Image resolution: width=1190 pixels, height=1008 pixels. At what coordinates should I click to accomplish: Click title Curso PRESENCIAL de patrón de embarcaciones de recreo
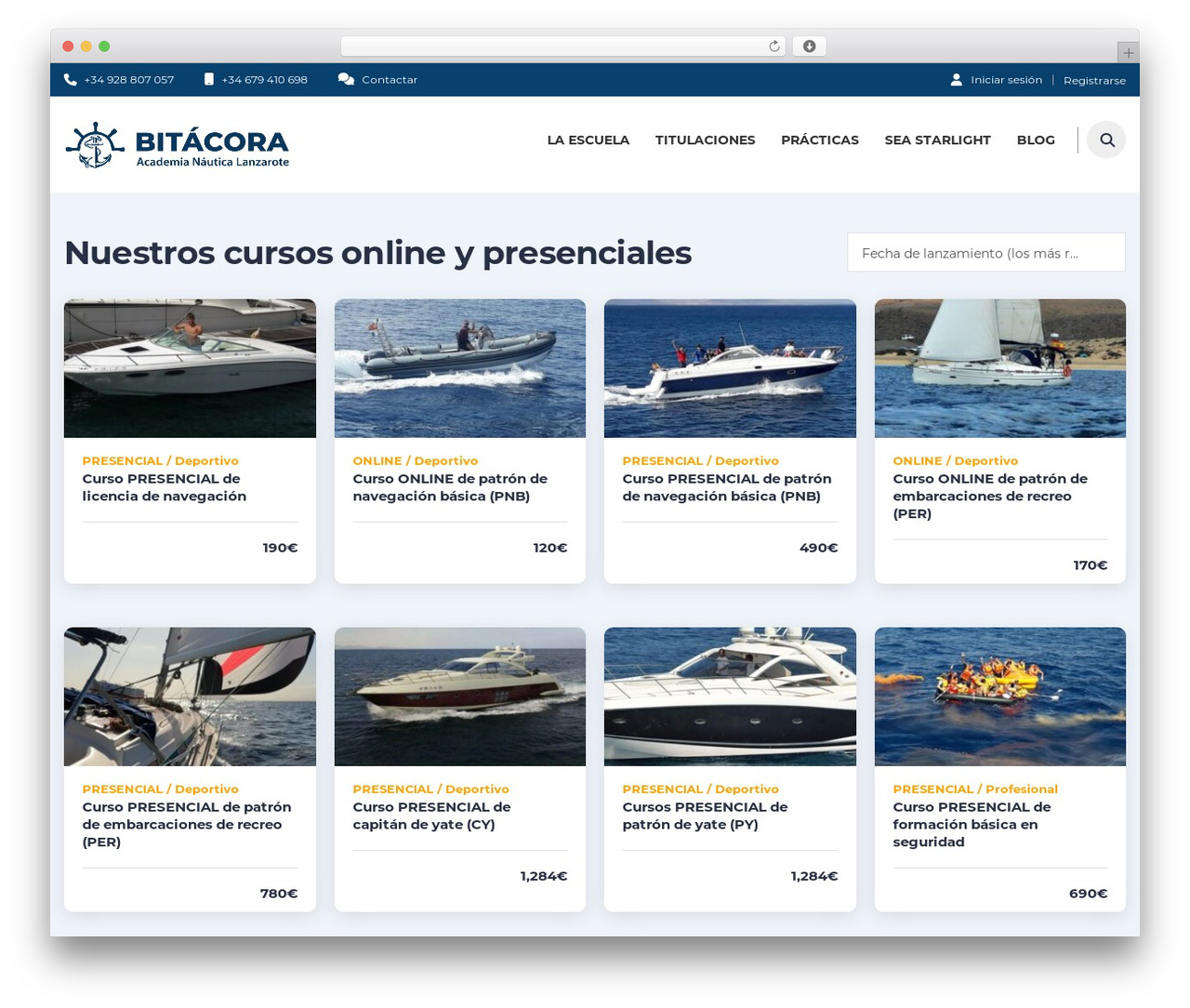187,824
